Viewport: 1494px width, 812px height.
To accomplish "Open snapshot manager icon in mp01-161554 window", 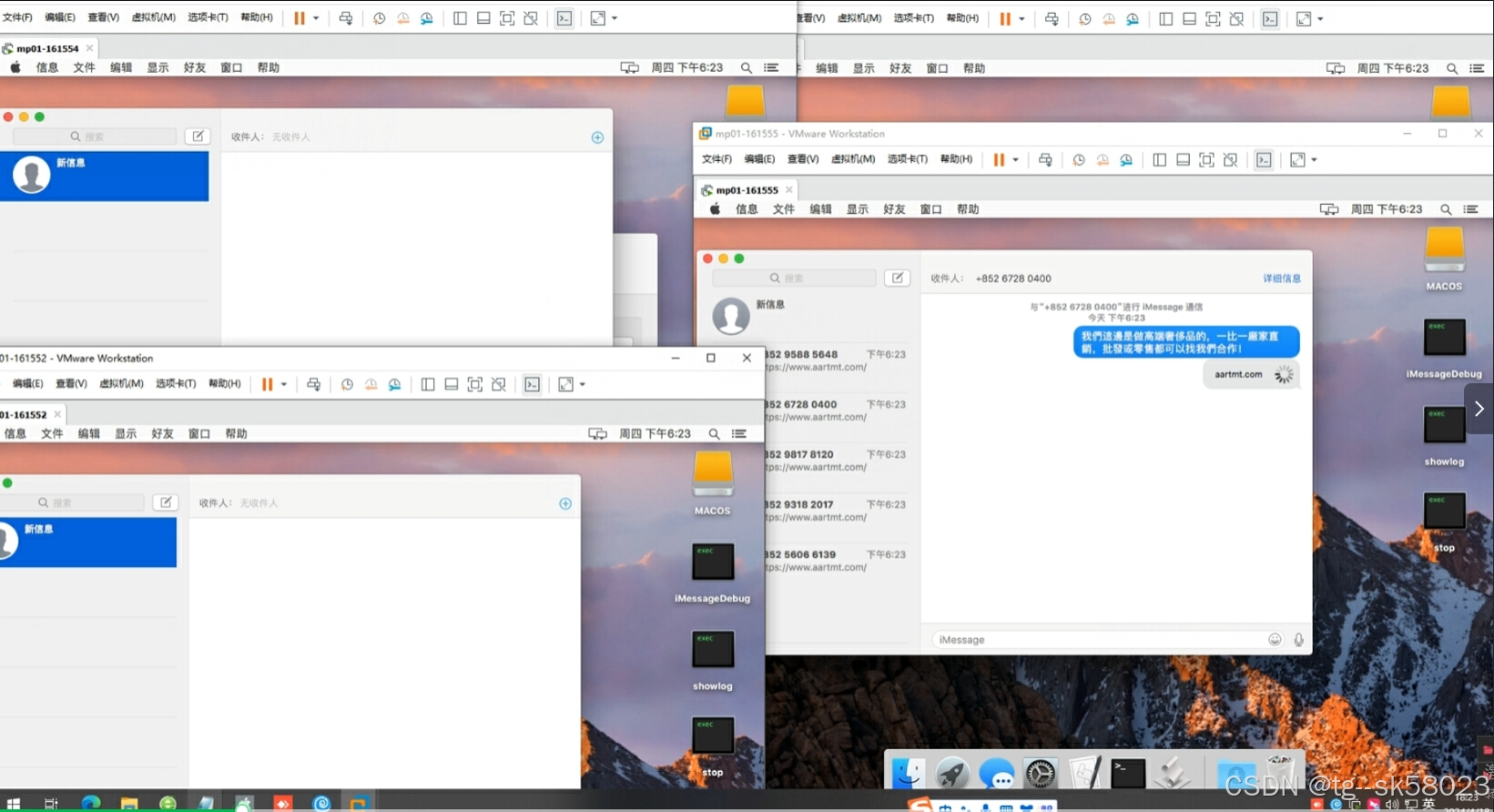I will coord(427,18).
